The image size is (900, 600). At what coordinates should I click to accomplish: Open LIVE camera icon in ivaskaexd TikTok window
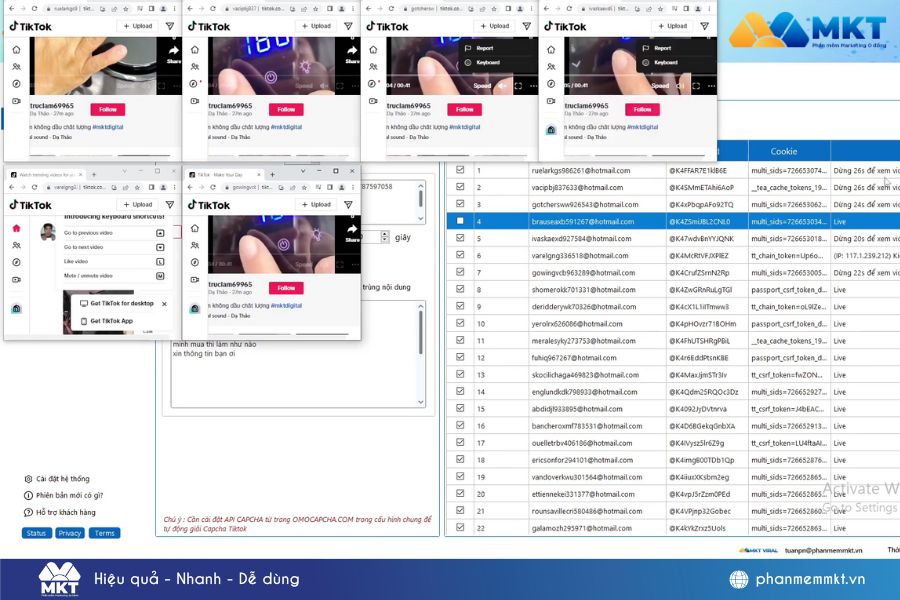(x=551, y=101)
